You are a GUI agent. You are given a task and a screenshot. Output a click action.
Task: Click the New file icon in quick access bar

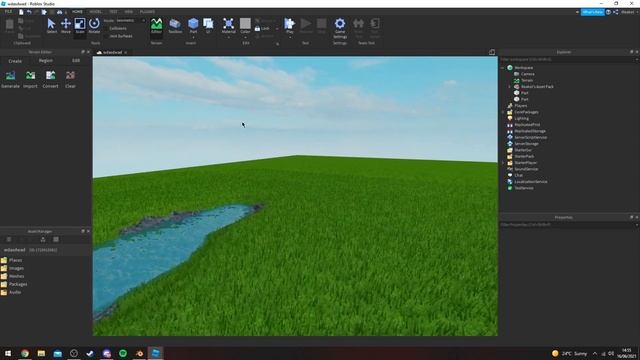point(21,12)
